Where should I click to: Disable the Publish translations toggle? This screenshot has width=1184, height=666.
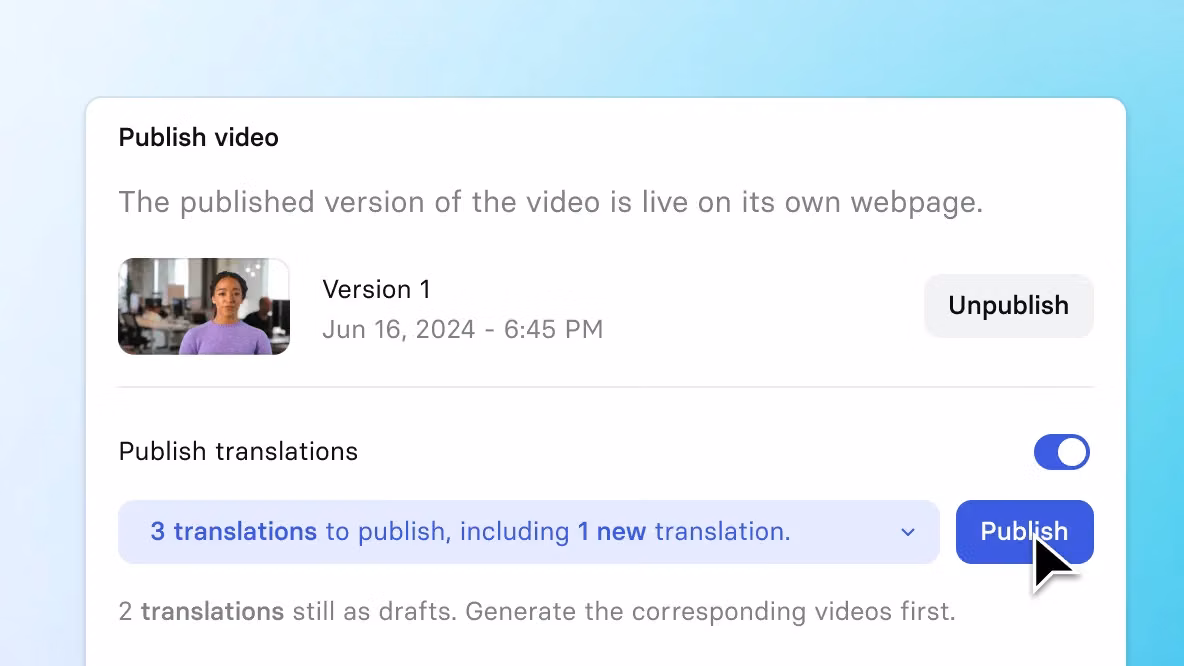pyautogui.click(x=1061, y=452)
